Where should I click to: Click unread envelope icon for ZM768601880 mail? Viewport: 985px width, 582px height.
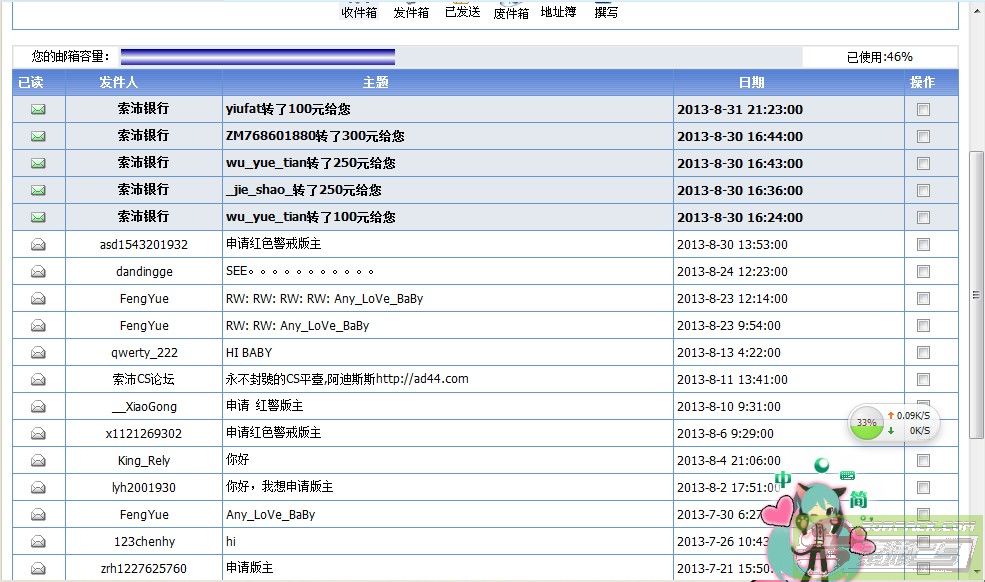(x=38, y=136)
